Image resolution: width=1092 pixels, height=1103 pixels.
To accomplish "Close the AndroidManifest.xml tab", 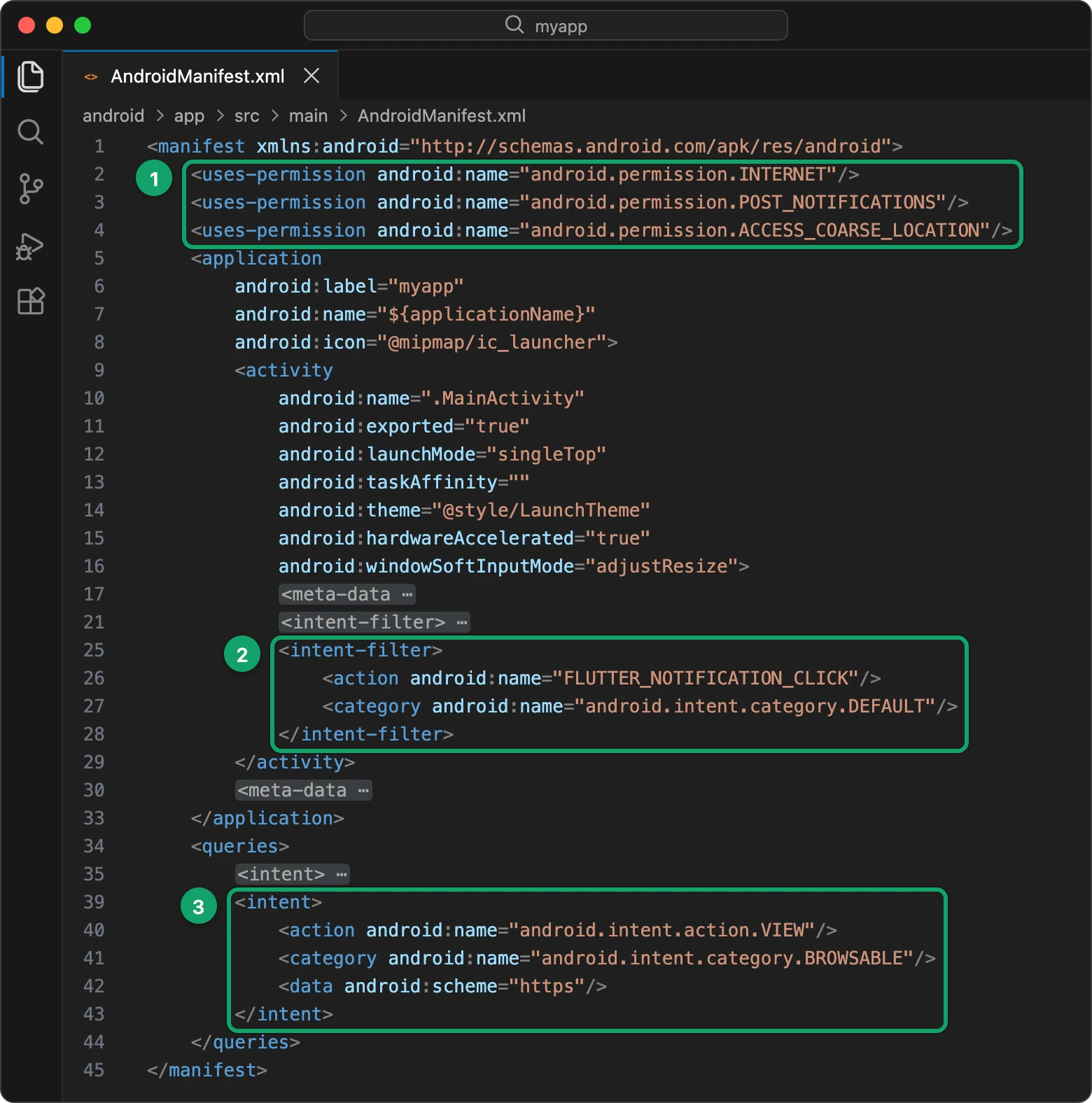I will click(311, 76).
